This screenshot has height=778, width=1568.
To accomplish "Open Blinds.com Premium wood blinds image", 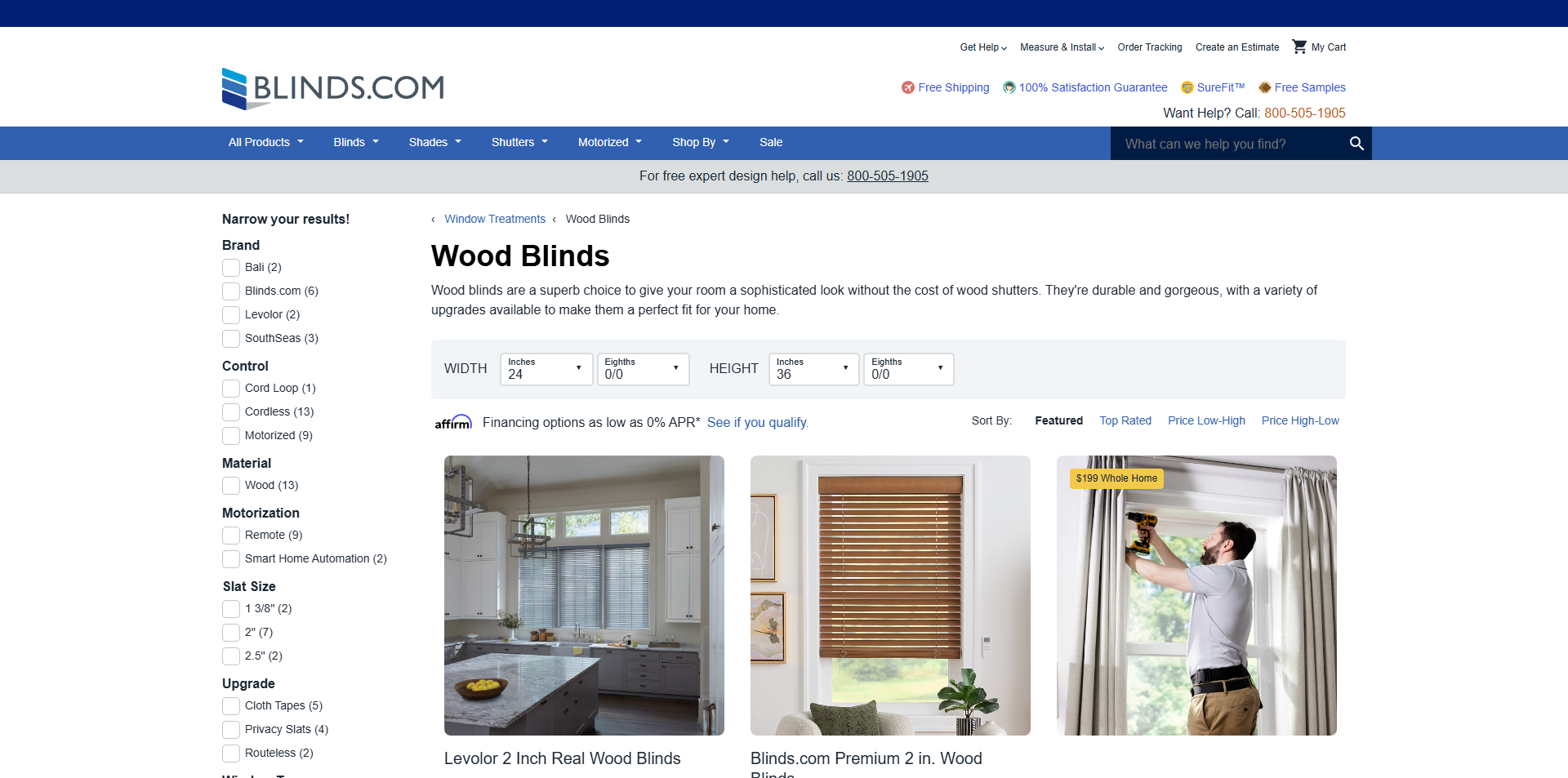I will [890, 595].
